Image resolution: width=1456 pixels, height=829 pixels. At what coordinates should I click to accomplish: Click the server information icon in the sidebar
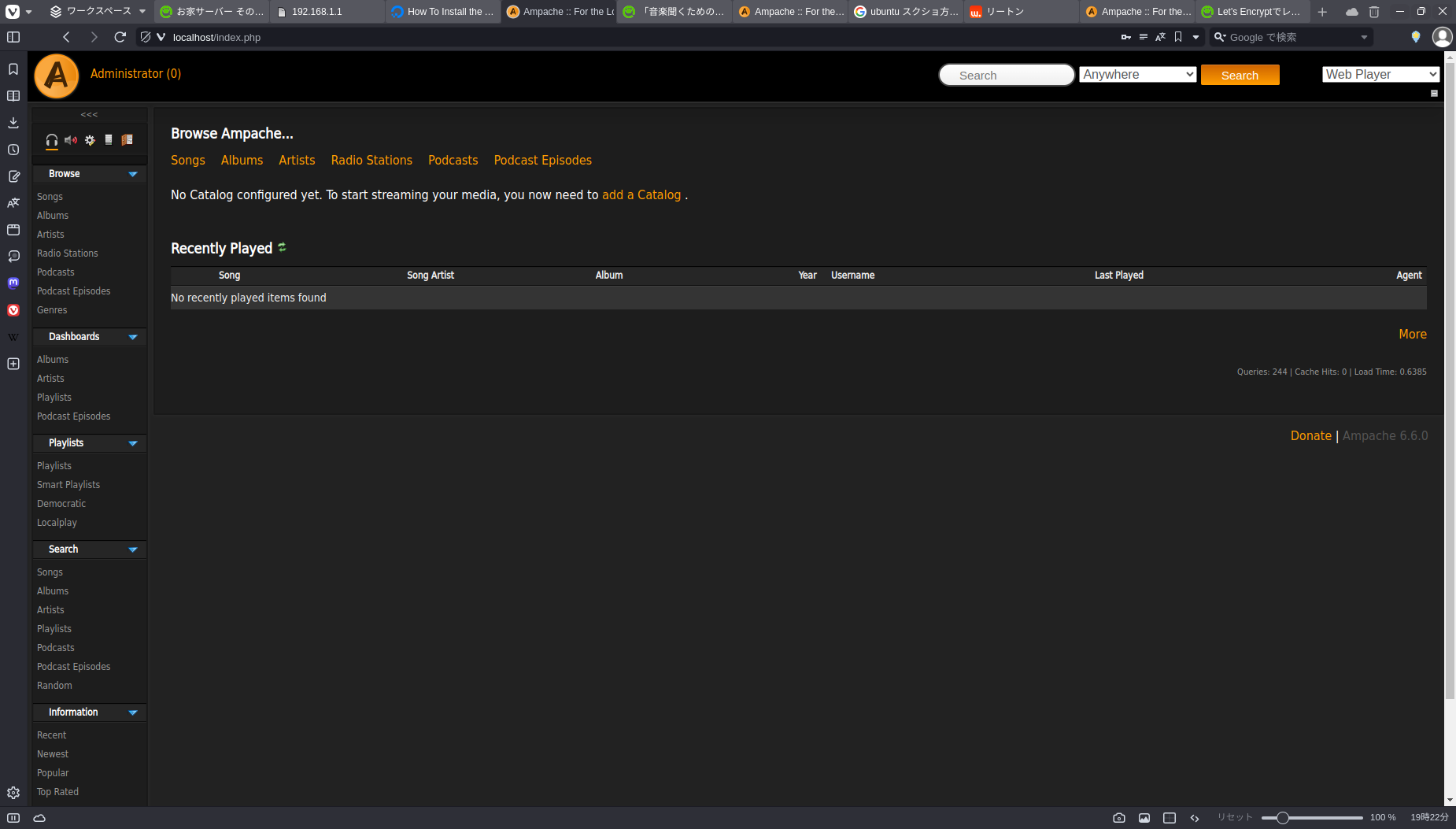click(109, 140)
